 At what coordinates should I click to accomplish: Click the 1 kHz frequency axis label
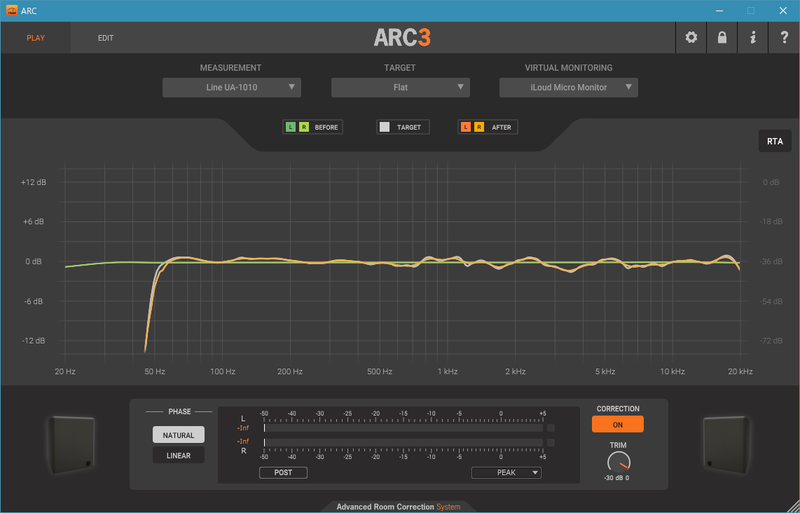click(447, 372)
